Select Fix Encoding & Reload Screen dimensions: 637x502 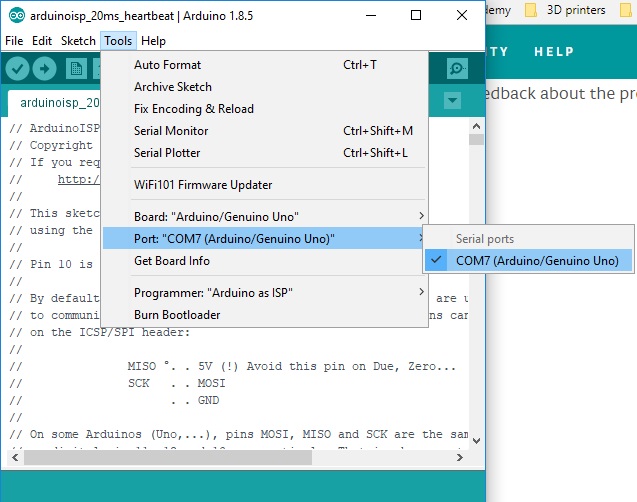(x=264, y=109)
